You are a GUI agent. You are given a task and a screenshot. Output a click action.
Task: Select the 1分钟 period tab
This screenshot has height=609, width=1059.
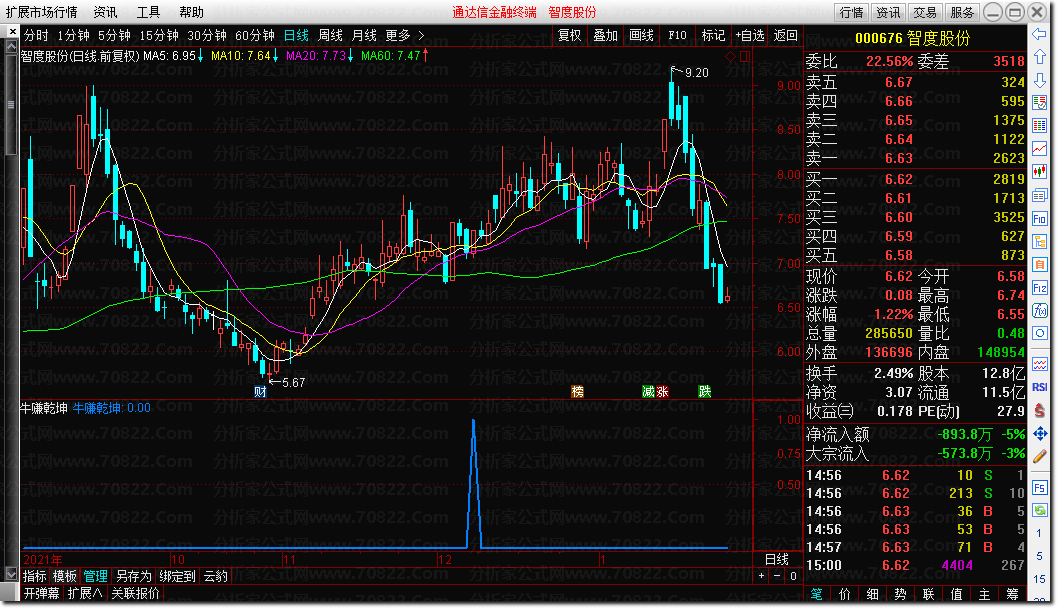click(74, 35)
